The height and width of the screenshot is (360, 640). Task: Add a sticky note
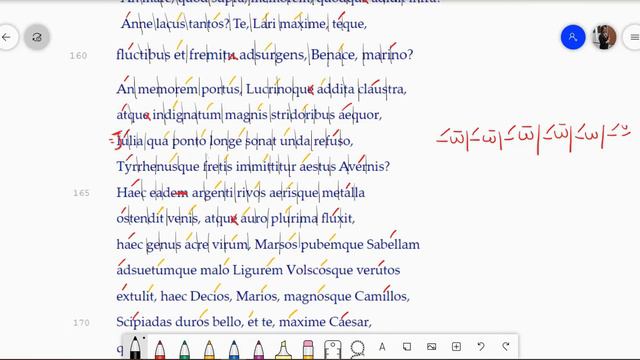click(x=407, y=347)
